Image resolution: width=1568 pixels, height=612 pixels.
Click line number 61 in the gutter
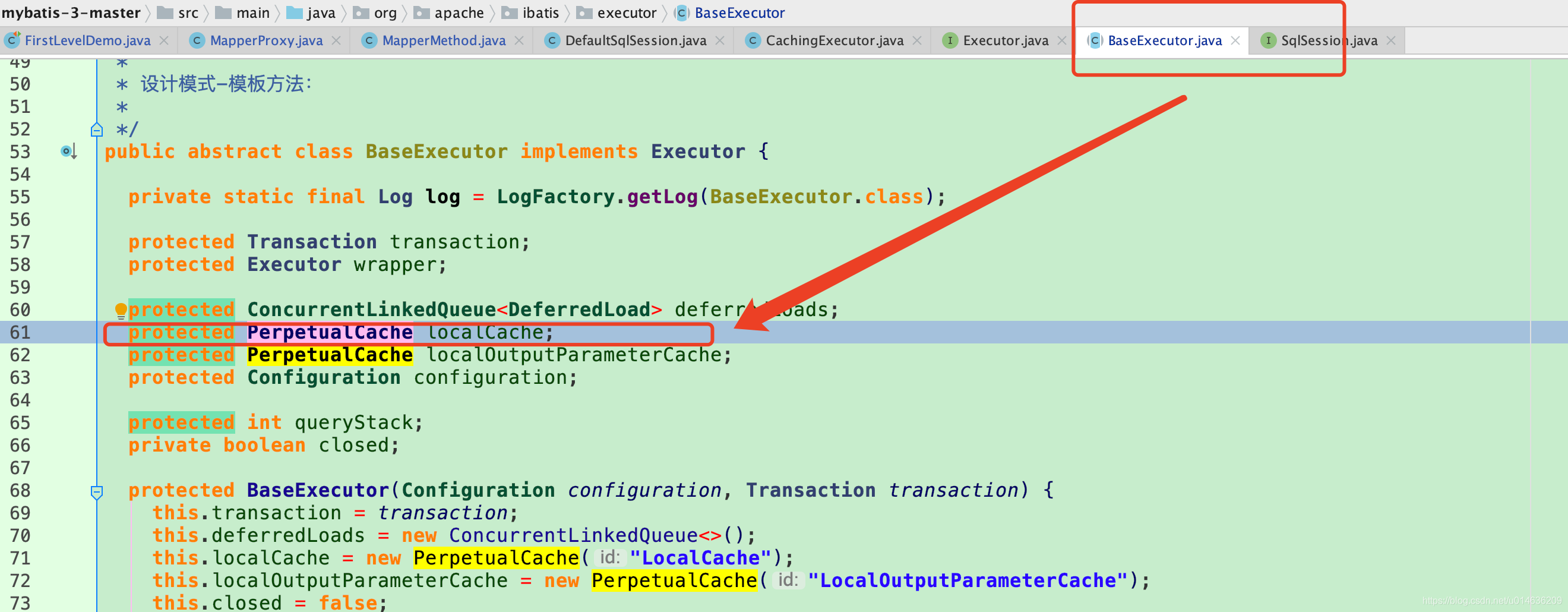20,333
